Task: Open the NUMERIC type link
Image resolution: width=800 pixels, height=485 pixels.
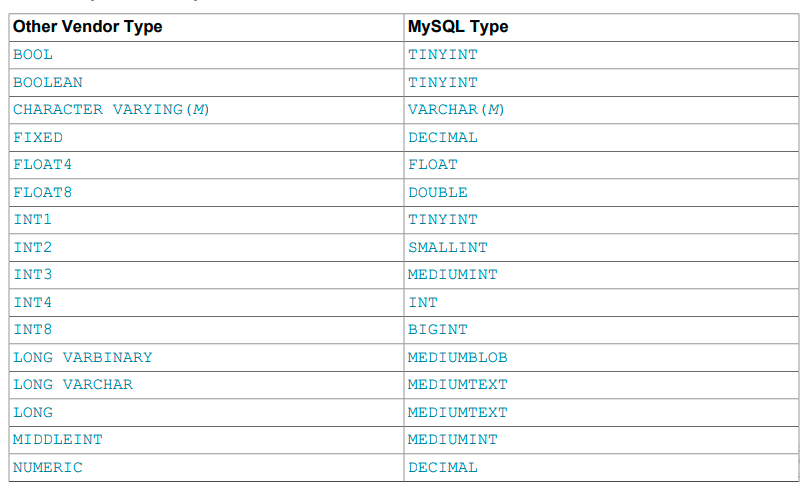Action: (48, 467)
